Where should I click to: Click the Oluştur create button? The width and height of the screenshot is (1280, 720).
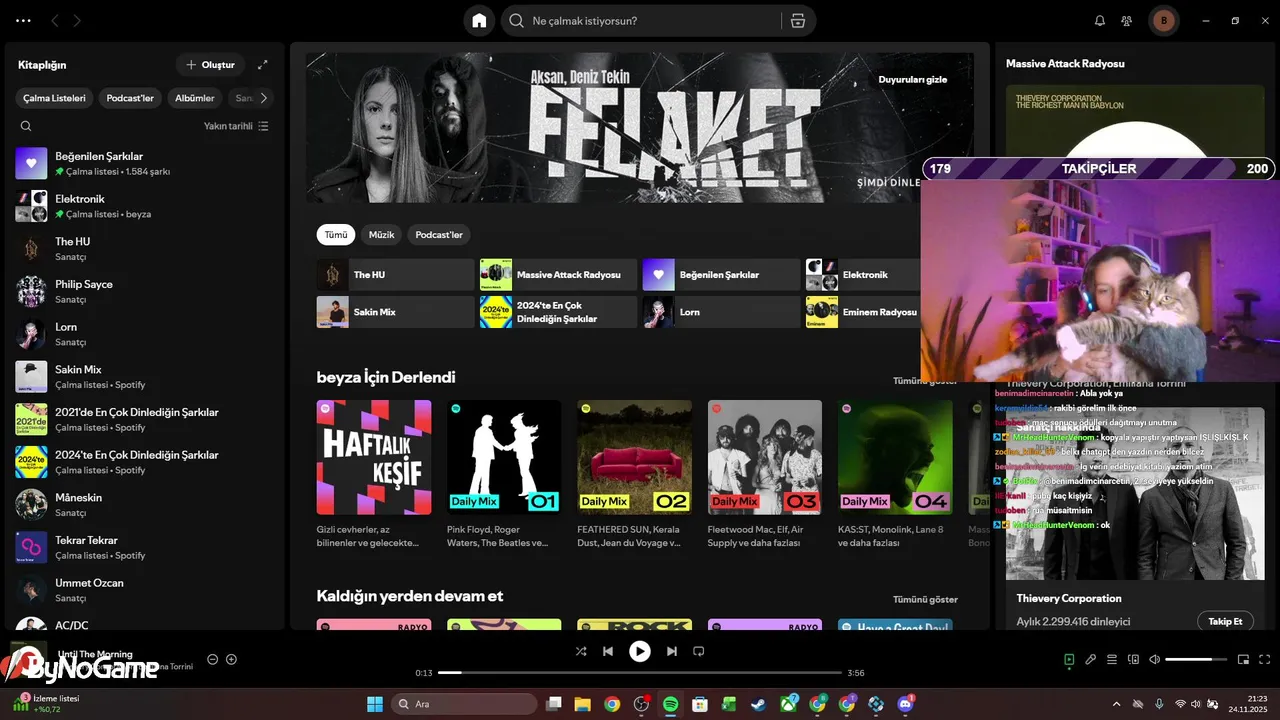coord(210,65)
